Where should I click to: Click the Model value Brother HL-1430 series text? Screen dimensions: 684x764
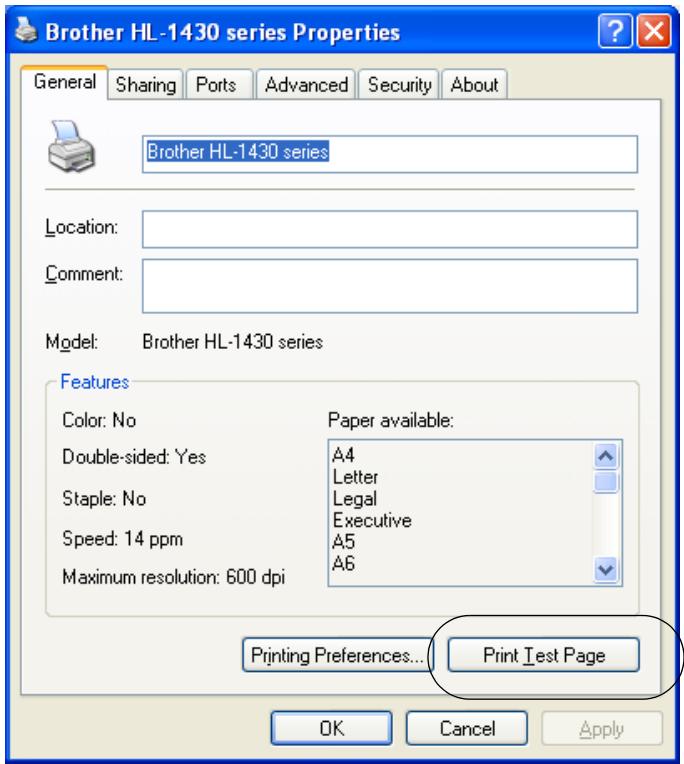232,342
